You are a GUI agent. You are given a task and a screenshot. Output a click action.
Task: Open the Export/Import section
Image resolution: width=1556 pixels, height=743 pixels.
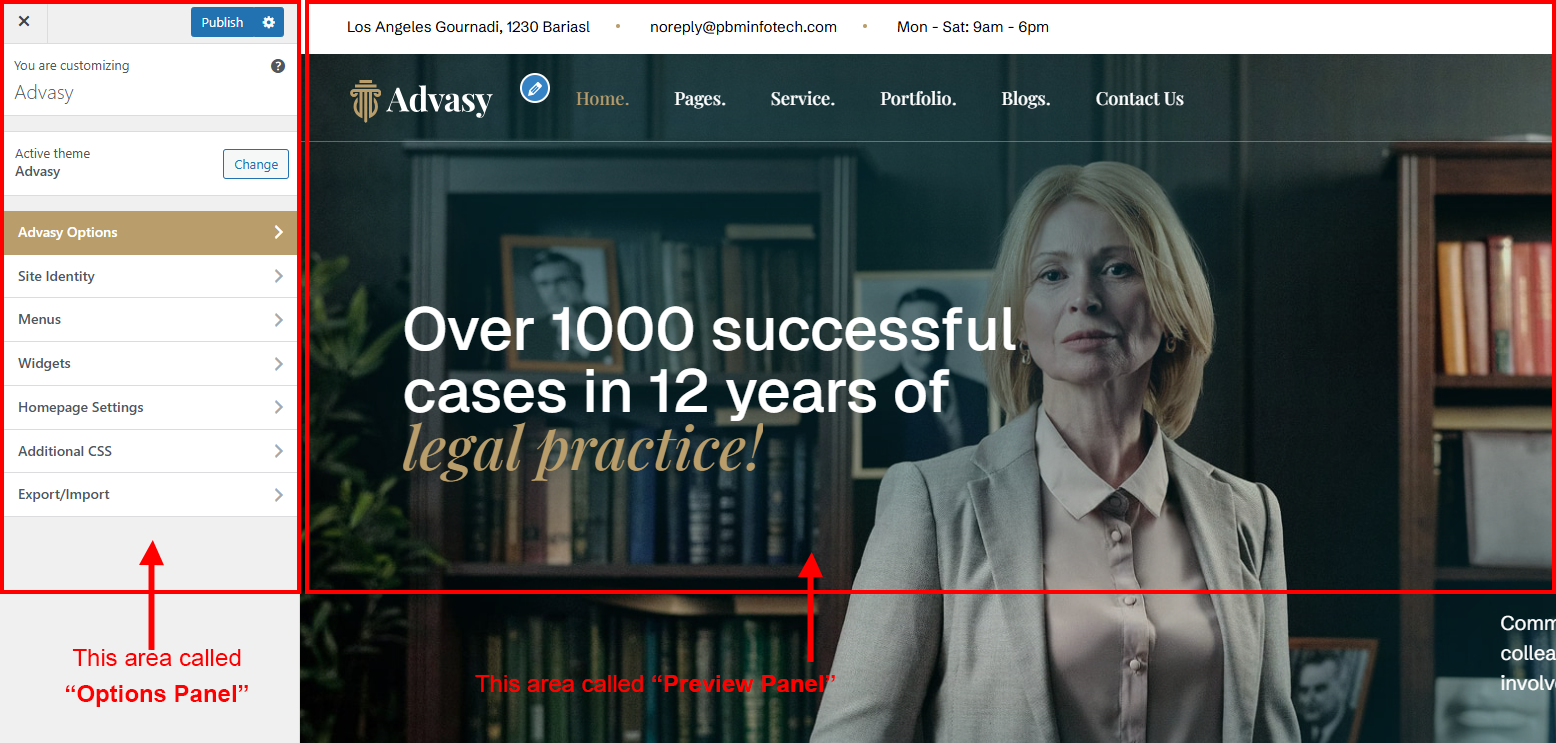tap(150, 495)
